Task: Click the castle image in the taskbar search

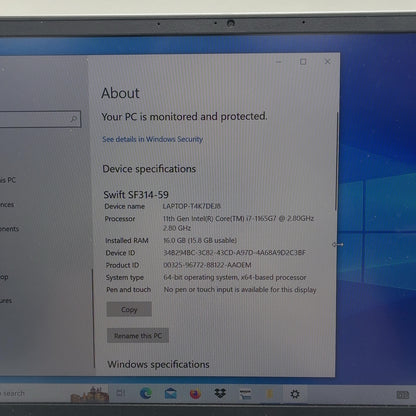Action: [90, 394]
